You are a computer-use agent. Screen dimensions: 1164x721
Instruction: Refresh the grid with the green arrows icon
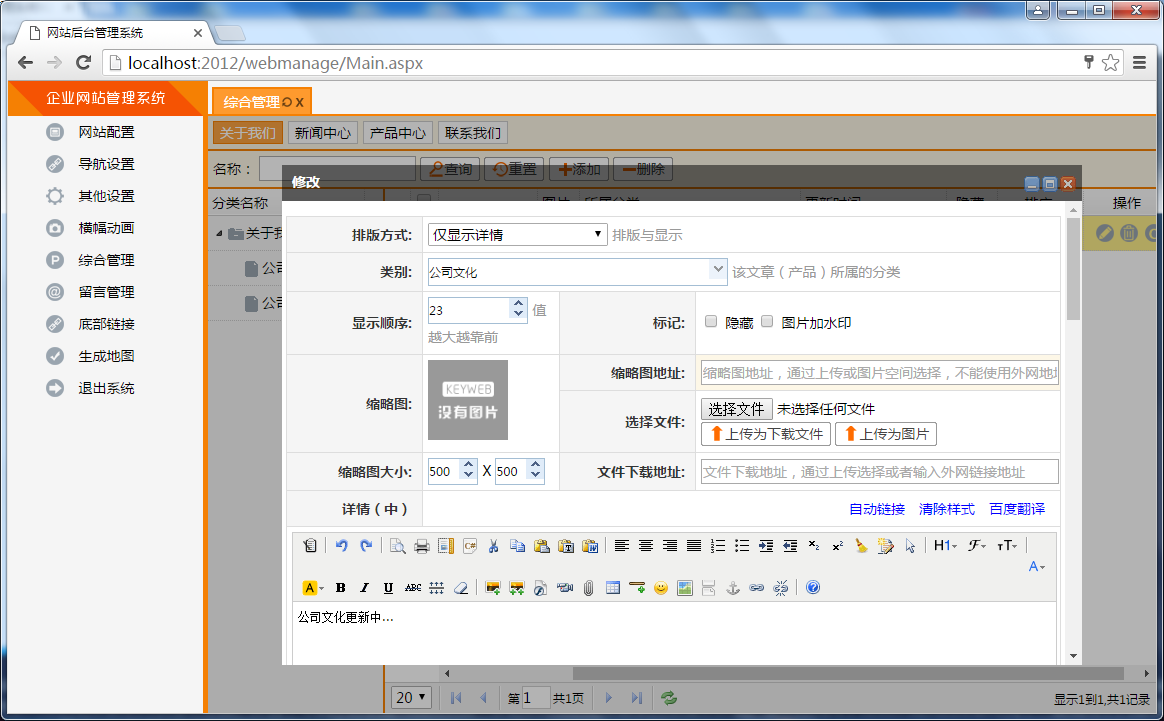tap(669, 698)
